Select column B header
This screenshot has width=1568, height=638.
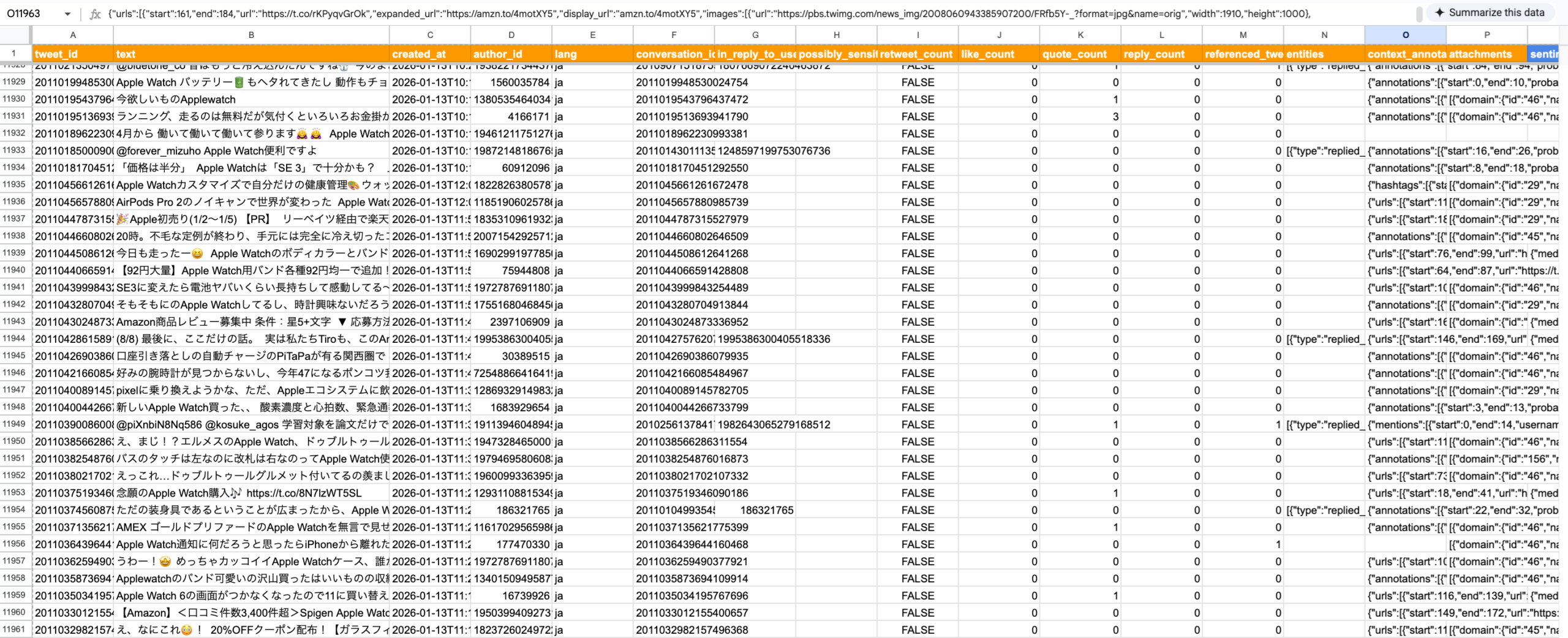coord(251,35)
